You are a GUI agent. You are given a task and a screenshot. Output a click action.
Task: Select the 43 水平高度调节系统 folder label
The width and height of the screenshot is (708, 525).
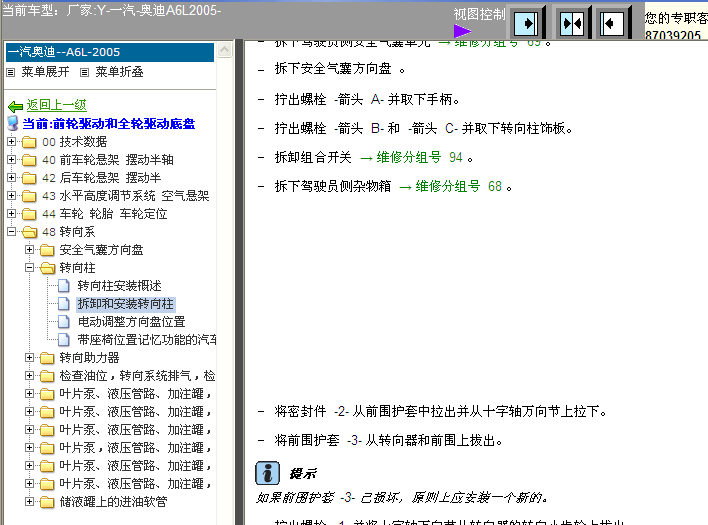126,196
